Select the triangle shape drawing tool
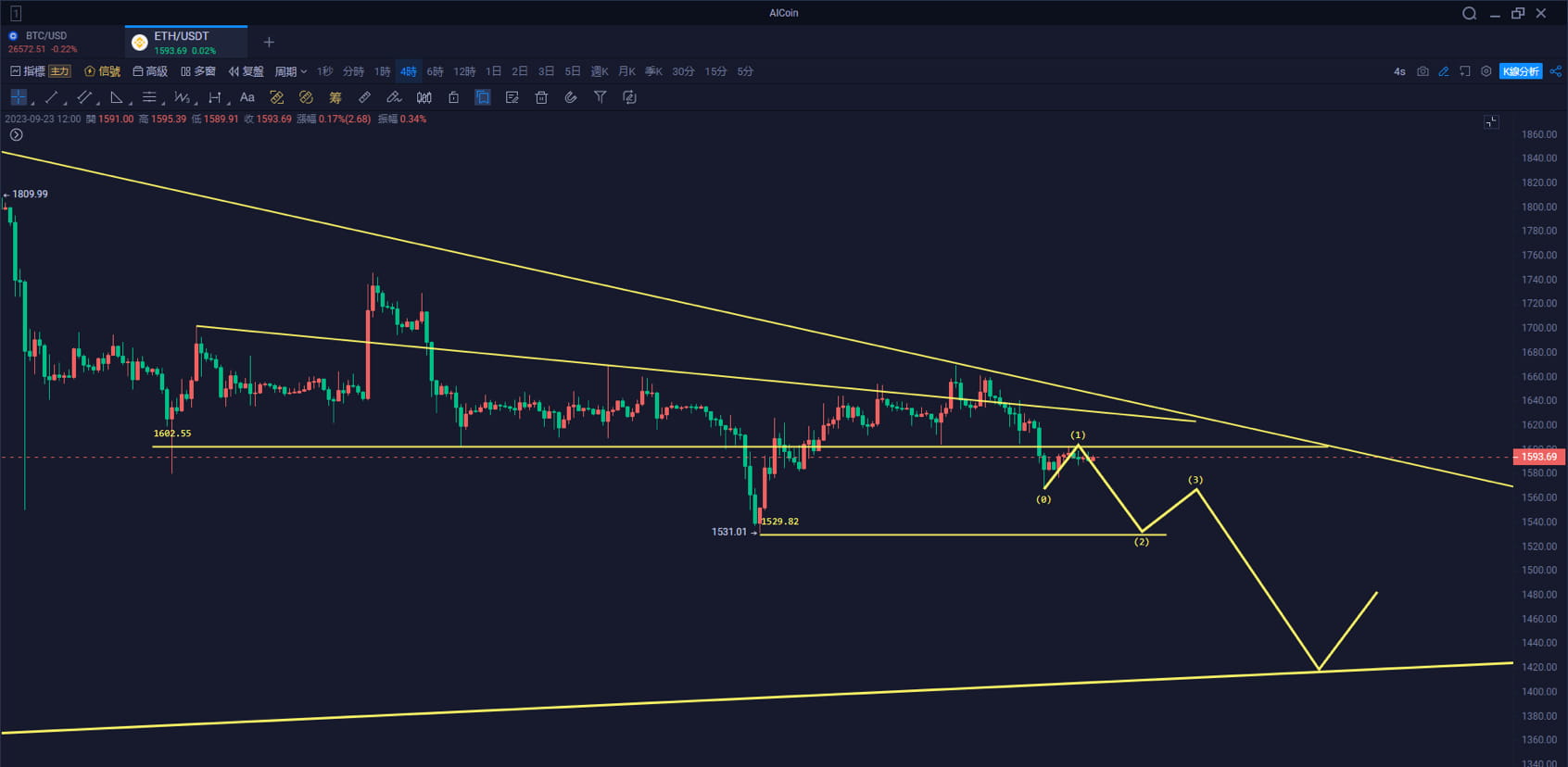1568x767 pixels. [116, 97]
